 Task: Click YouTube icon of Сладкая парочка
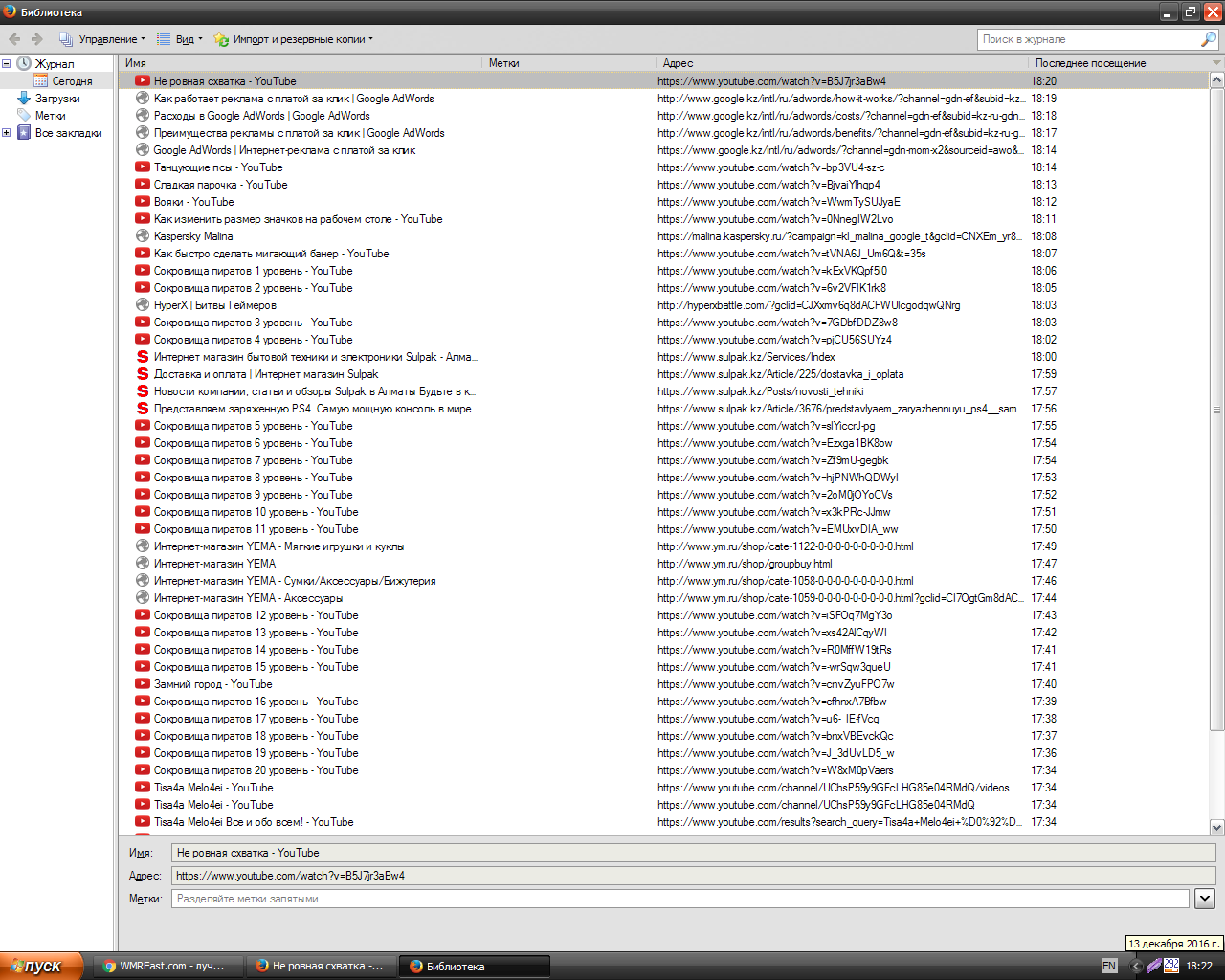point(143,185)
